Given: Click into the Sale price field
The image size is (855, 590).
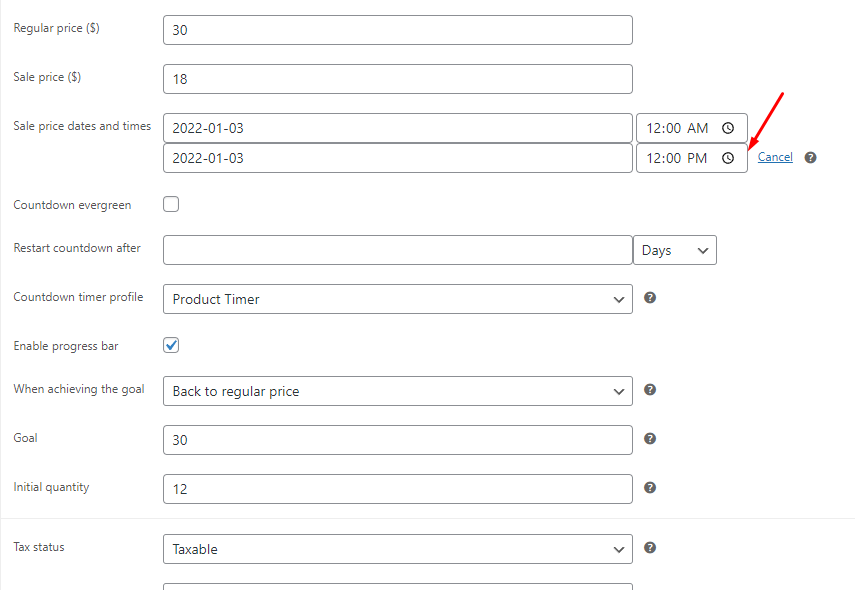Looking at the screenshot, I should click(x=398, y=79).
